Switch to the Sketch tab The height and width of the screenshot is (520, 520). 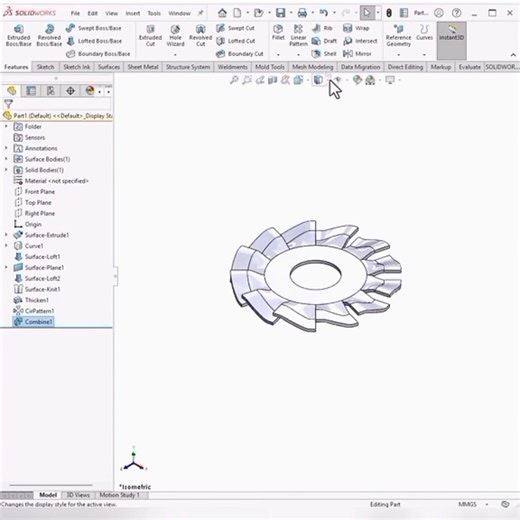coord(45,67)
